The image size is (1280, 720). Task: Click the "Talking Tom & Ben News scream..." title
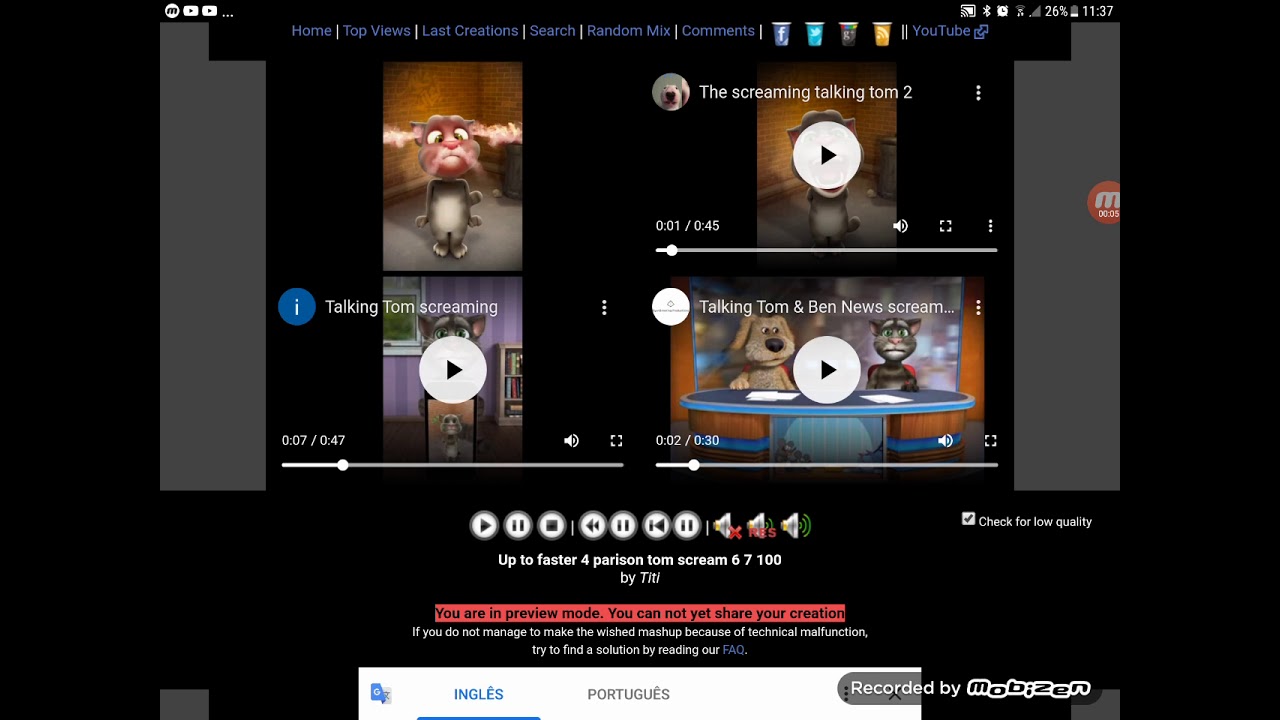[827, 307]
